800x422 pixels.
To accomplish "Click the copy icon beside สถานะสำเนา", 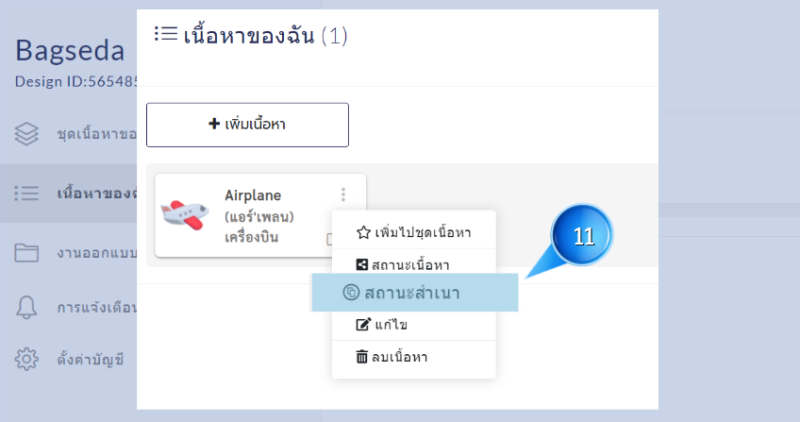I will tap(351, 292).
